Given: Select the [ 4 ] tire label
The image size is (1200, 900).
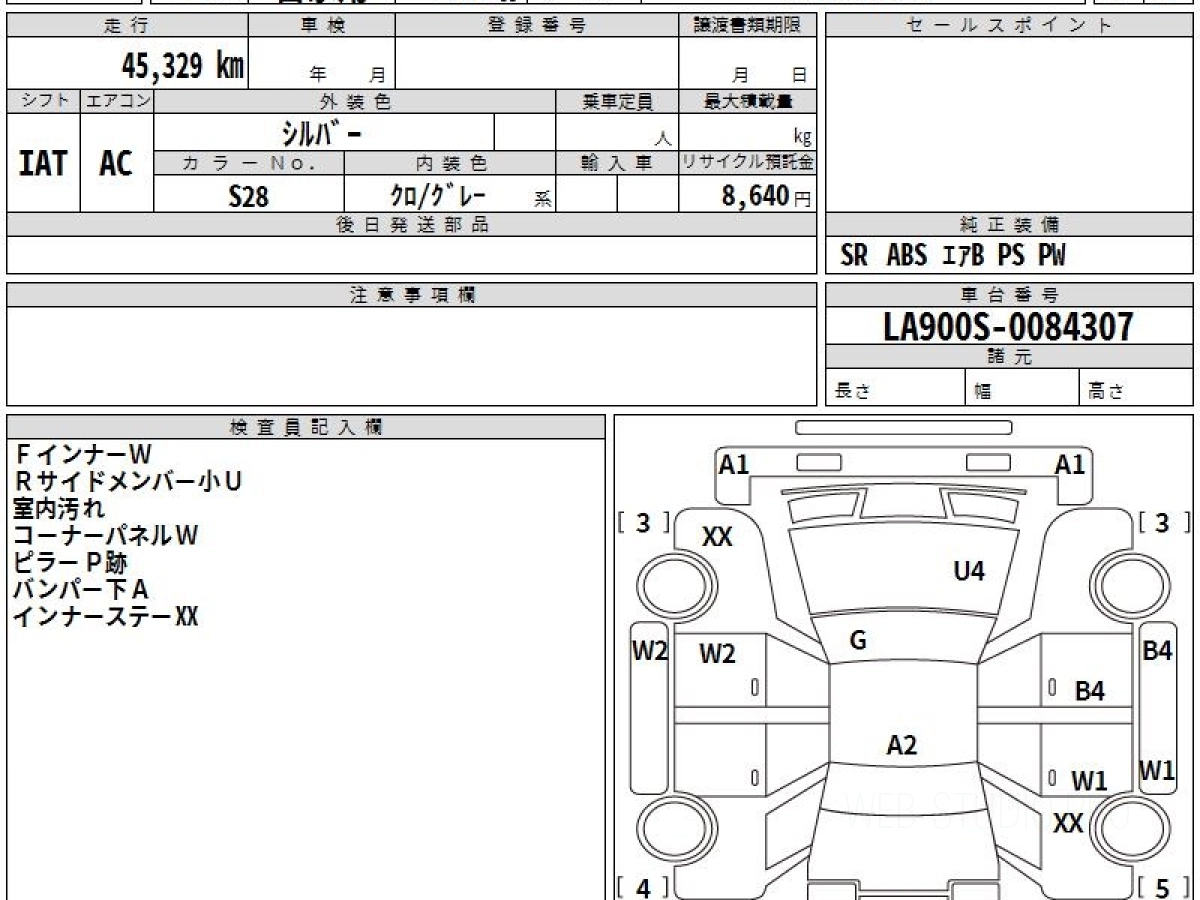Looking at the screenshot, I should click(644, 887).
